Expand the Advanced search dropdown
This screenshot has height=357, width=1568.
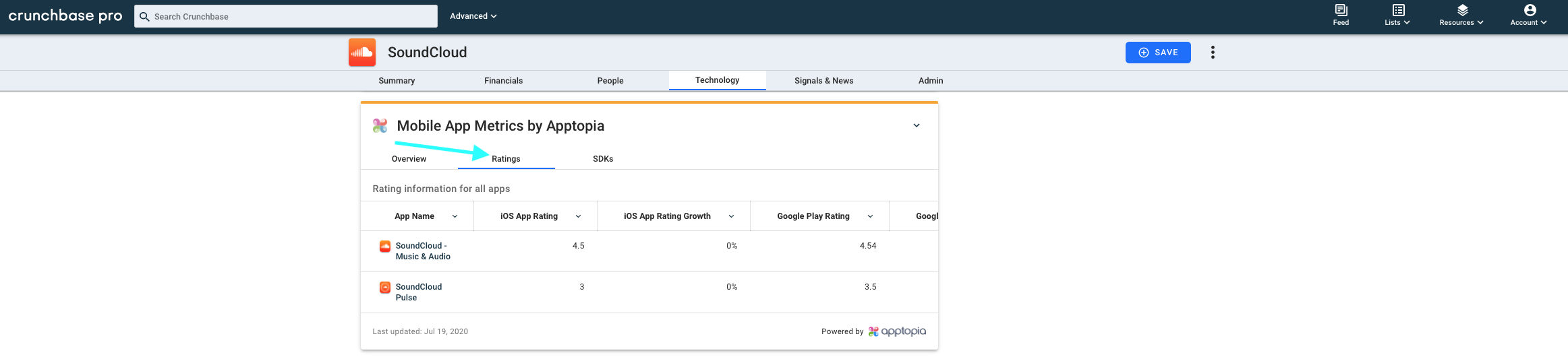pos(473,16)
